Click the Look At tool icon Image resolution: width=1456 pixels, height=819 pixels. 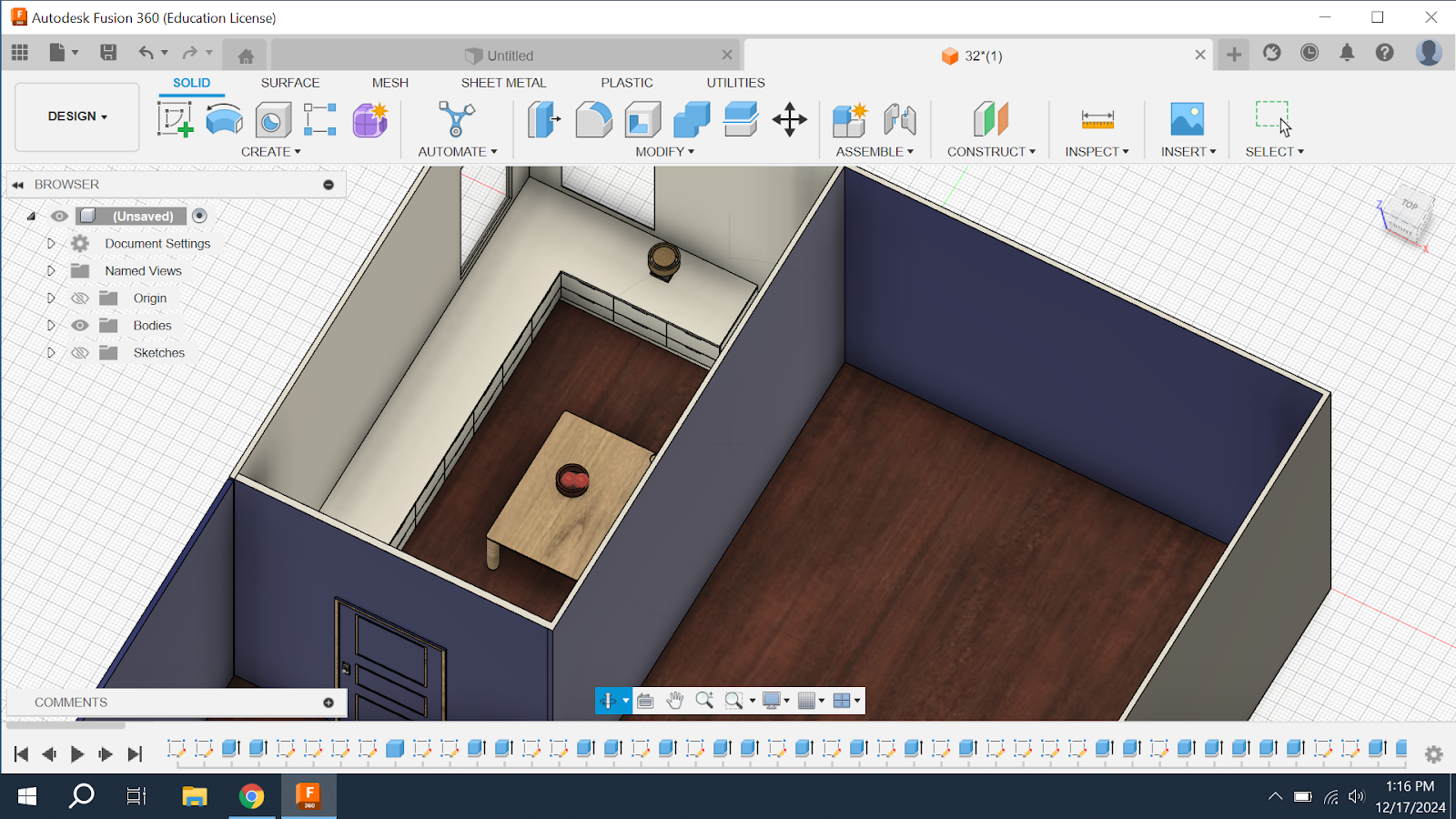[x=645, y=700]
